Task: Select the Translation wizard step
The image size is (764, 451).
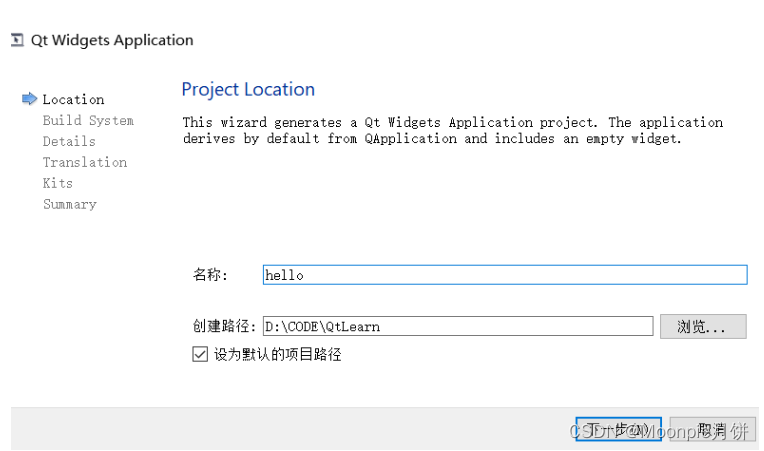Action: (x=85, y=162)
